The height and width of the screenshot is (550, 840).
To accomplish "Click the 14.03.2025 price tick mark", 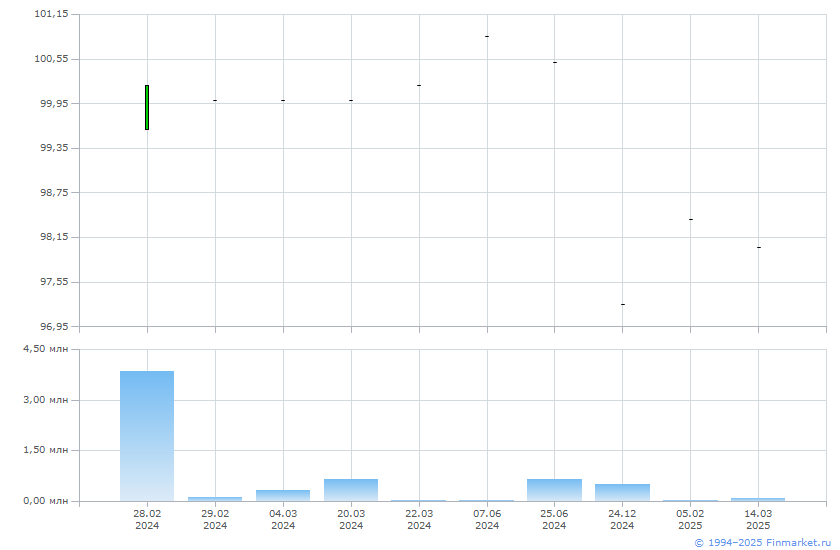I will point(759,247).
